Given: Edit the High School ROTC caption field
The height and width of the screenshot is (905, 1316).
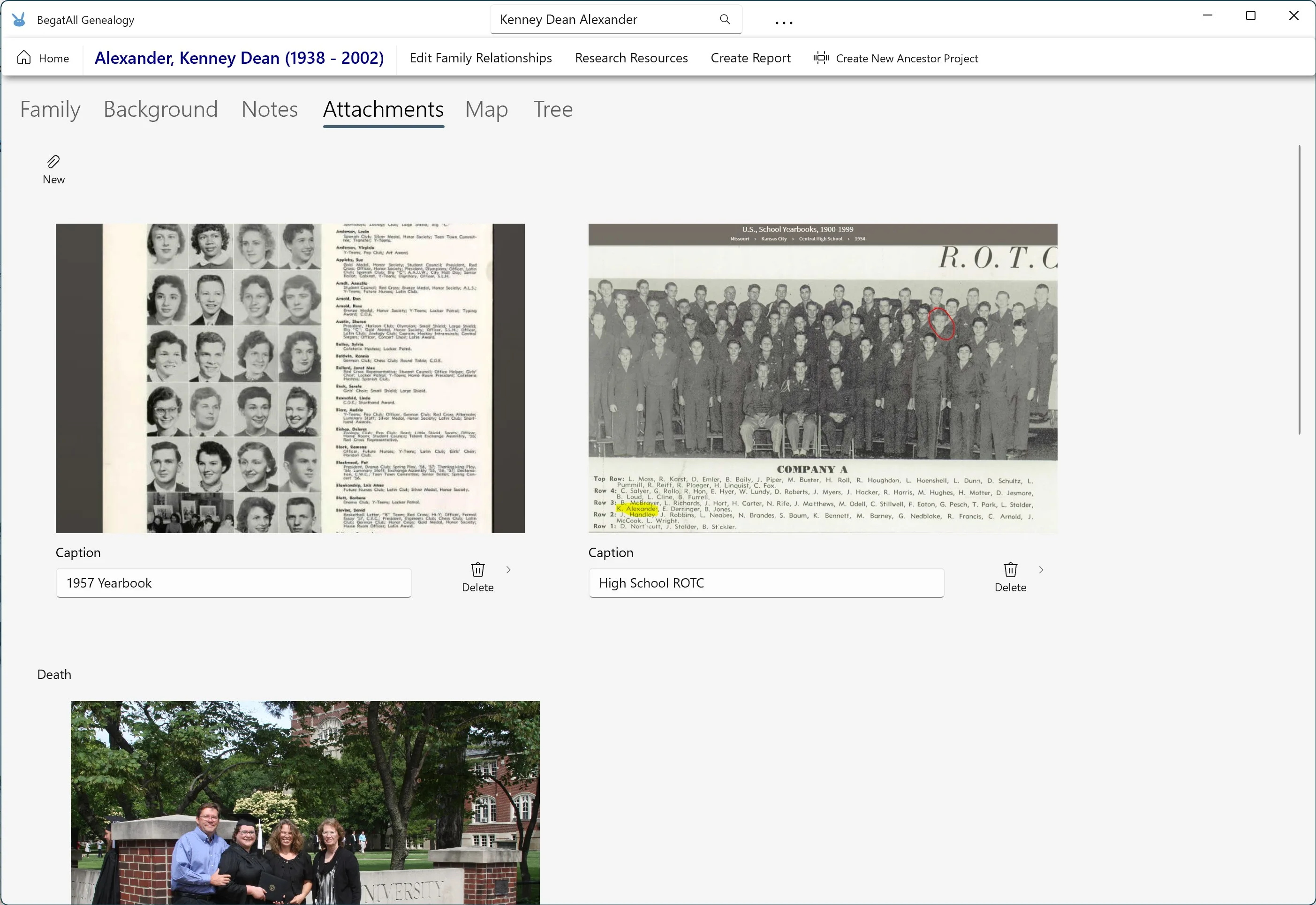Looking at the screenshot, I should click(766, 583).
